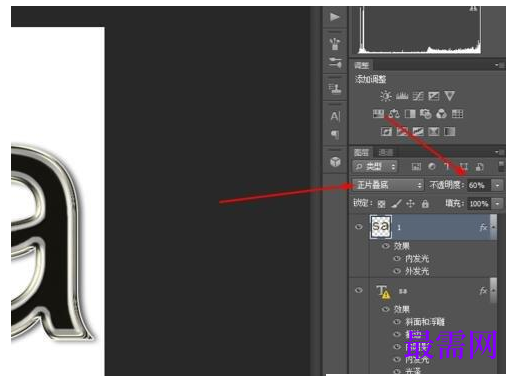
Task: Add a Black & White adjustment
Action: [410, 114]
